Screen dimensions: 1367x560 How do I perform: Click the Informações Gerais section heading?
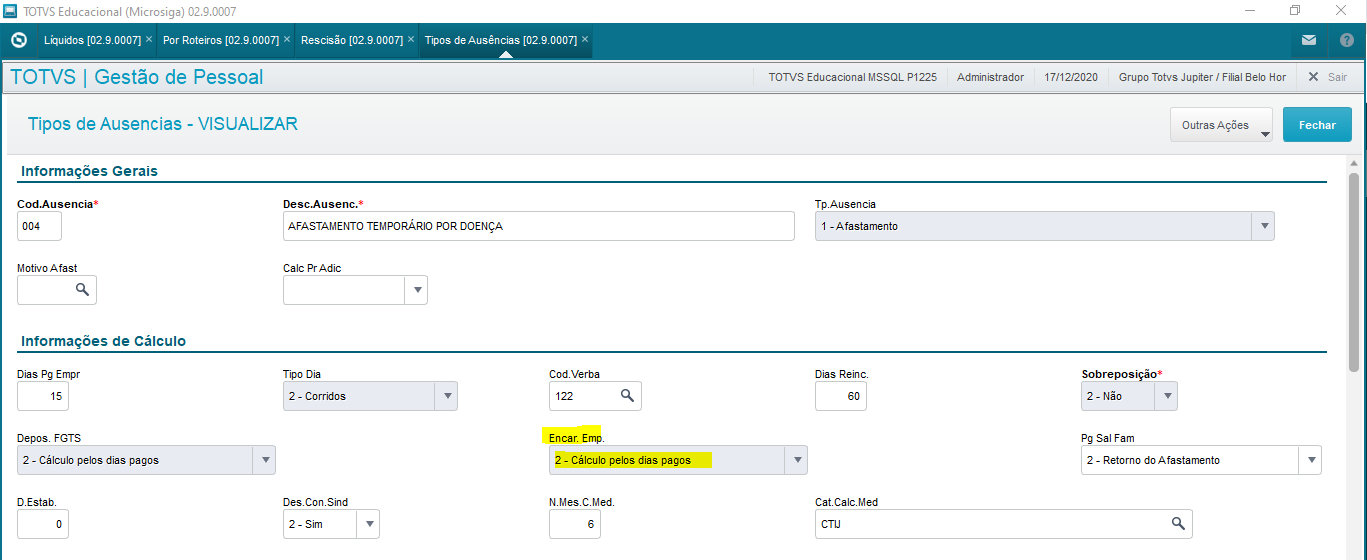(x=89, y=171)
